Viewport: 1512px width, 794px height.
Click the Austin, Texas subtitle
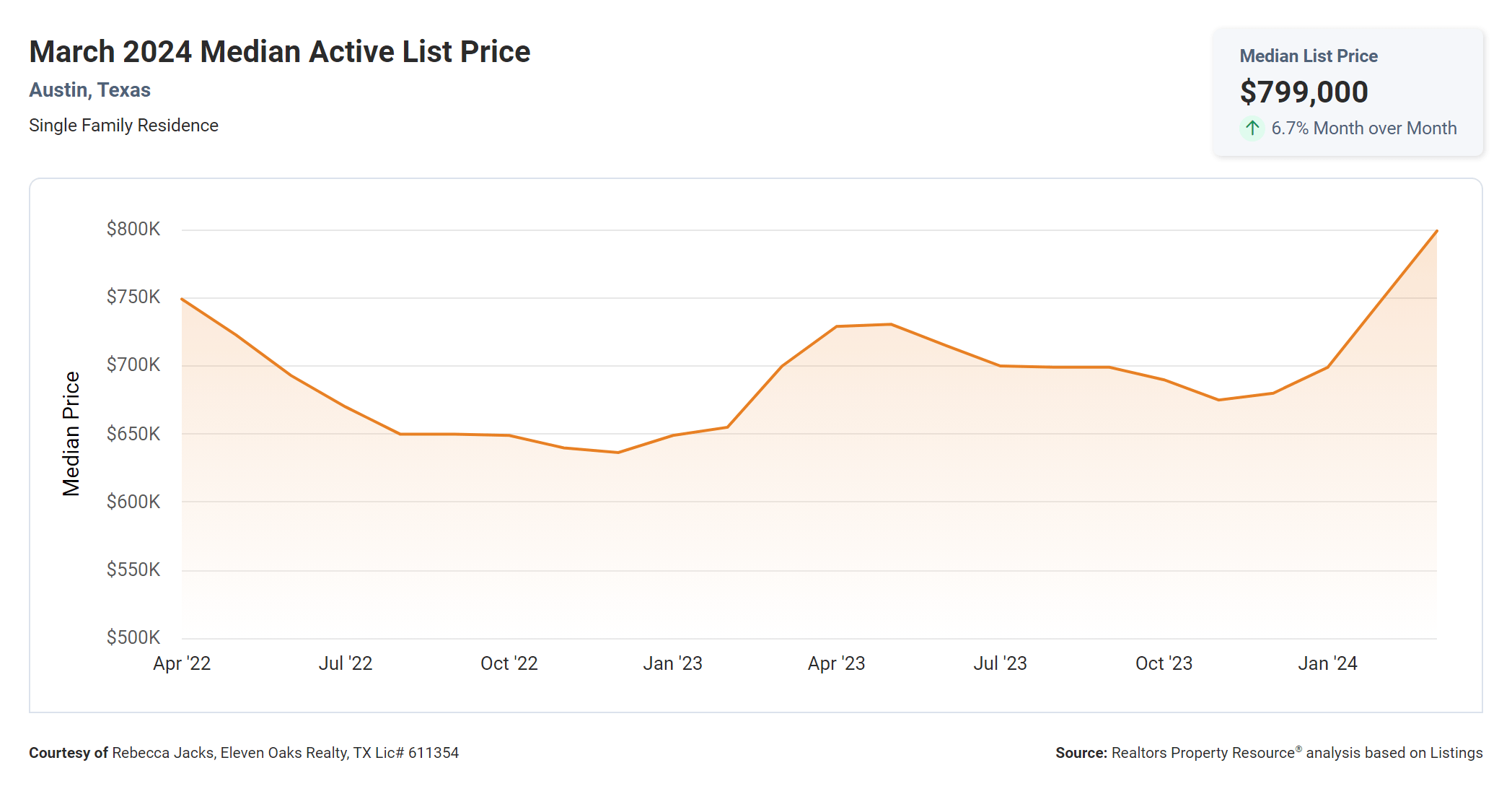[x=89, y=90]
